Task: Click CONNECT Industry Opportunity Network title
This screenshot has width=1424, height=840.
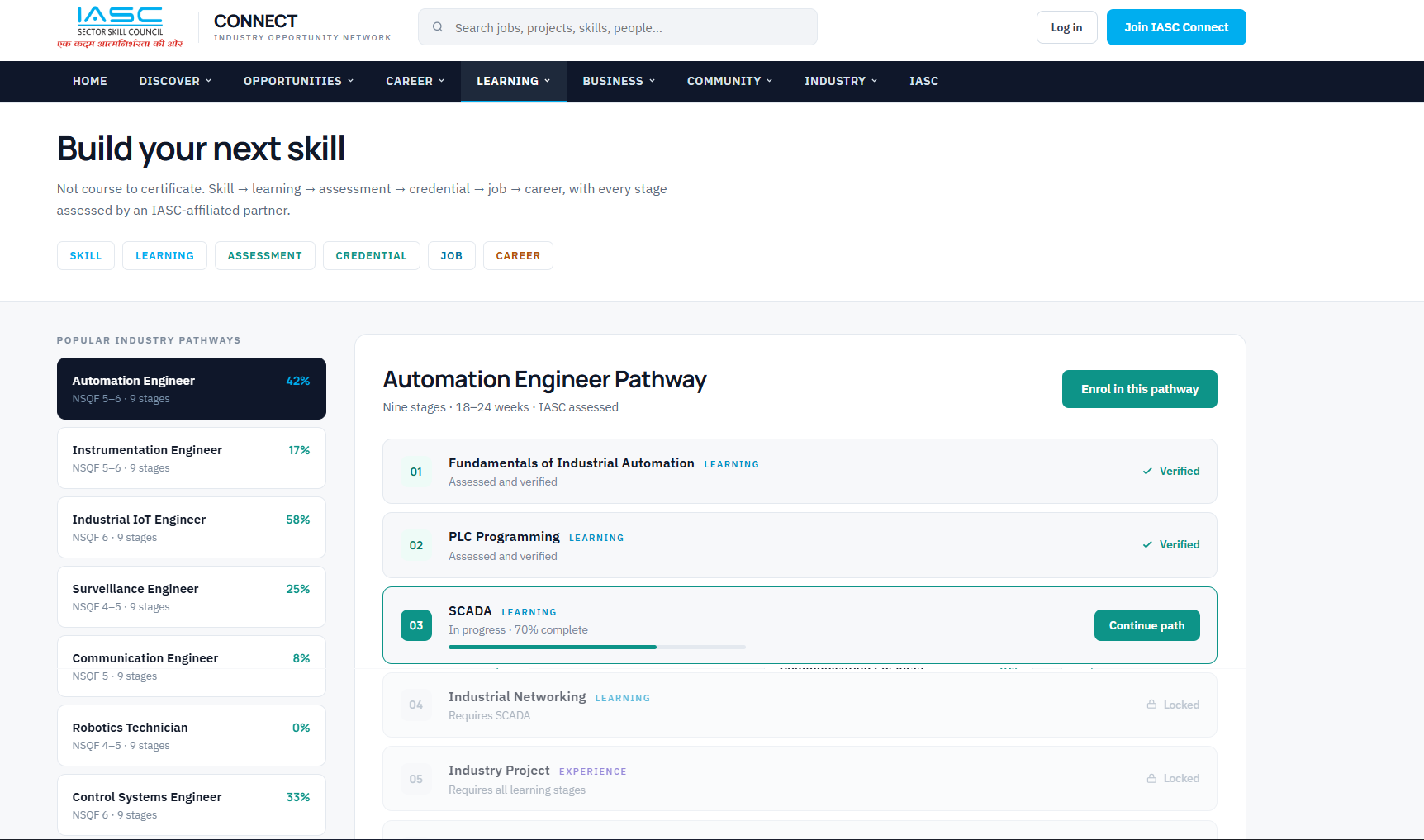Action: (302, 27)
